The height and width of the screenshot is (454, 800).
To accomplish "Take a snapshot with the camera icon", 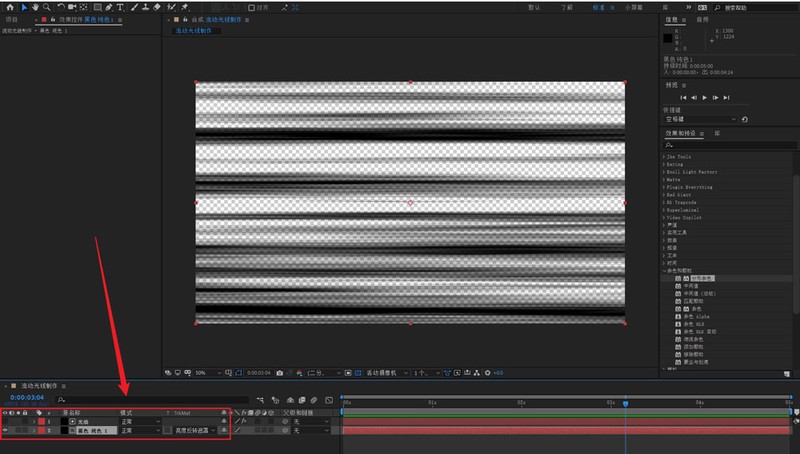I will pyautogui.click(x=279, y=372).
